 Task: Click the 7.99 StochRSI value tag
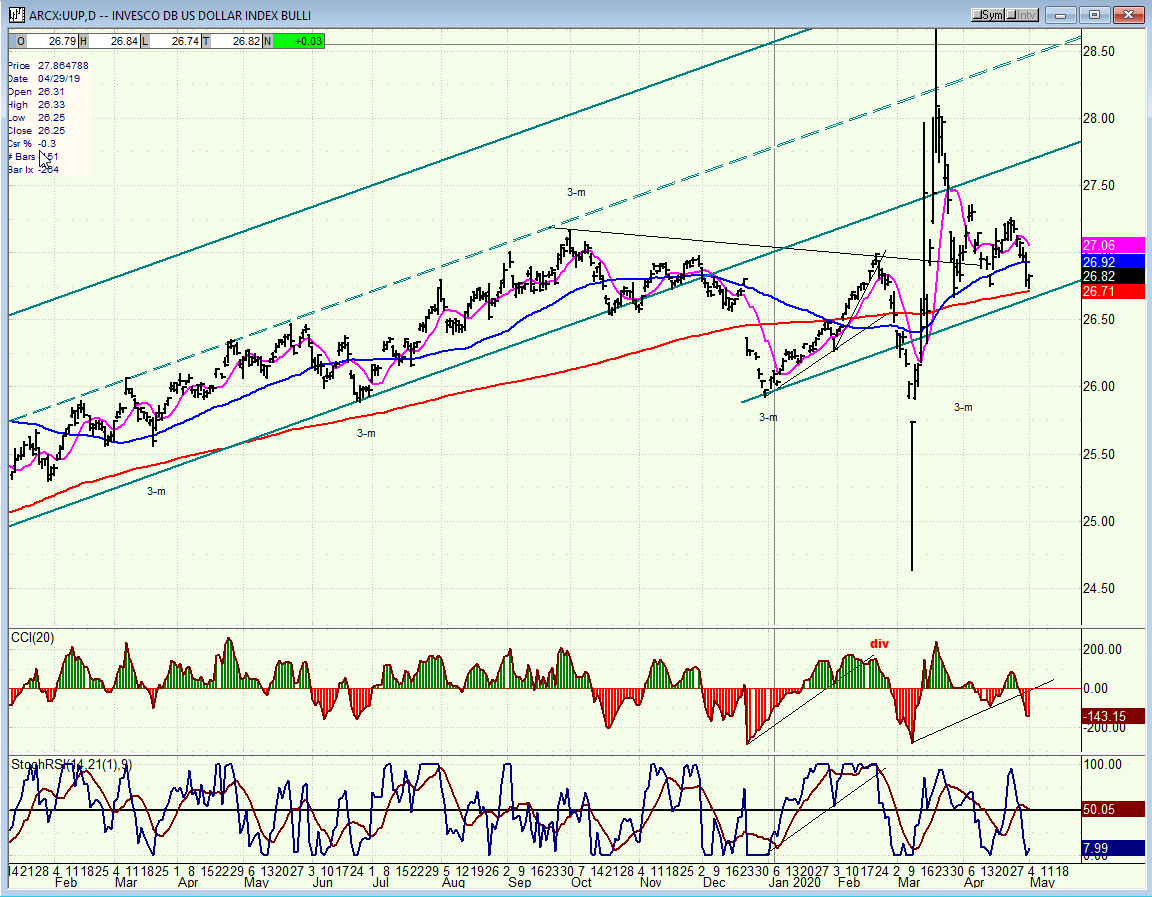pyautogui.click(x=1113, y=849)
